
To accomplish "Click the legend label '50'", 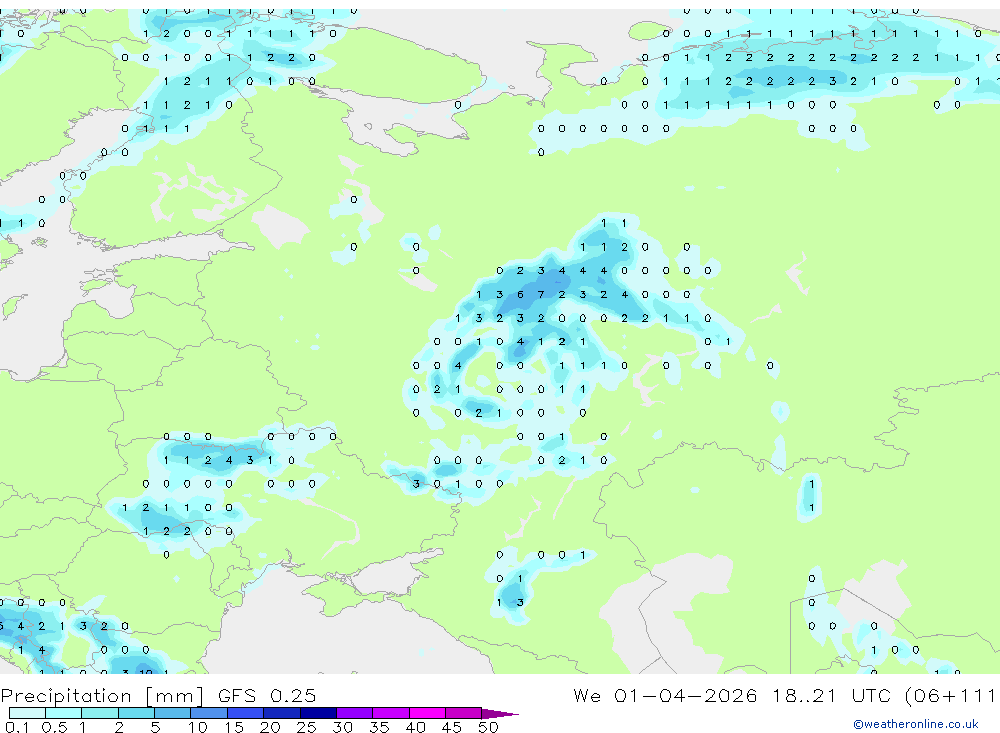I will click(x=488, y=727).
